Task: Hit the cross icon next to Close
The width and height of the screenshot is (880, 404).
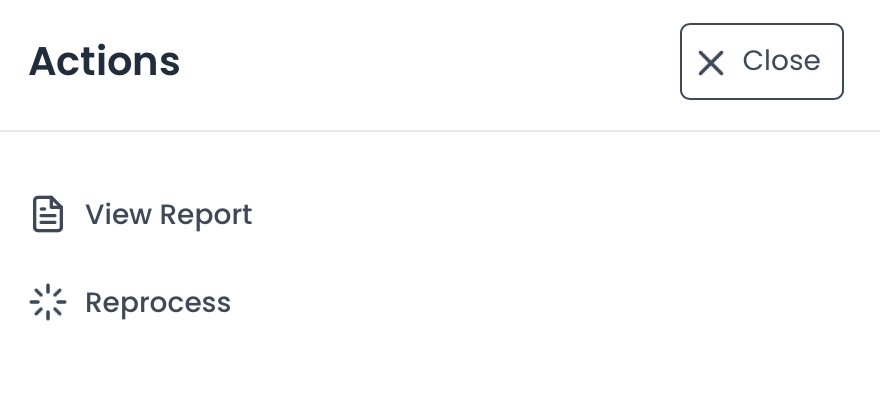Action: 711,63
